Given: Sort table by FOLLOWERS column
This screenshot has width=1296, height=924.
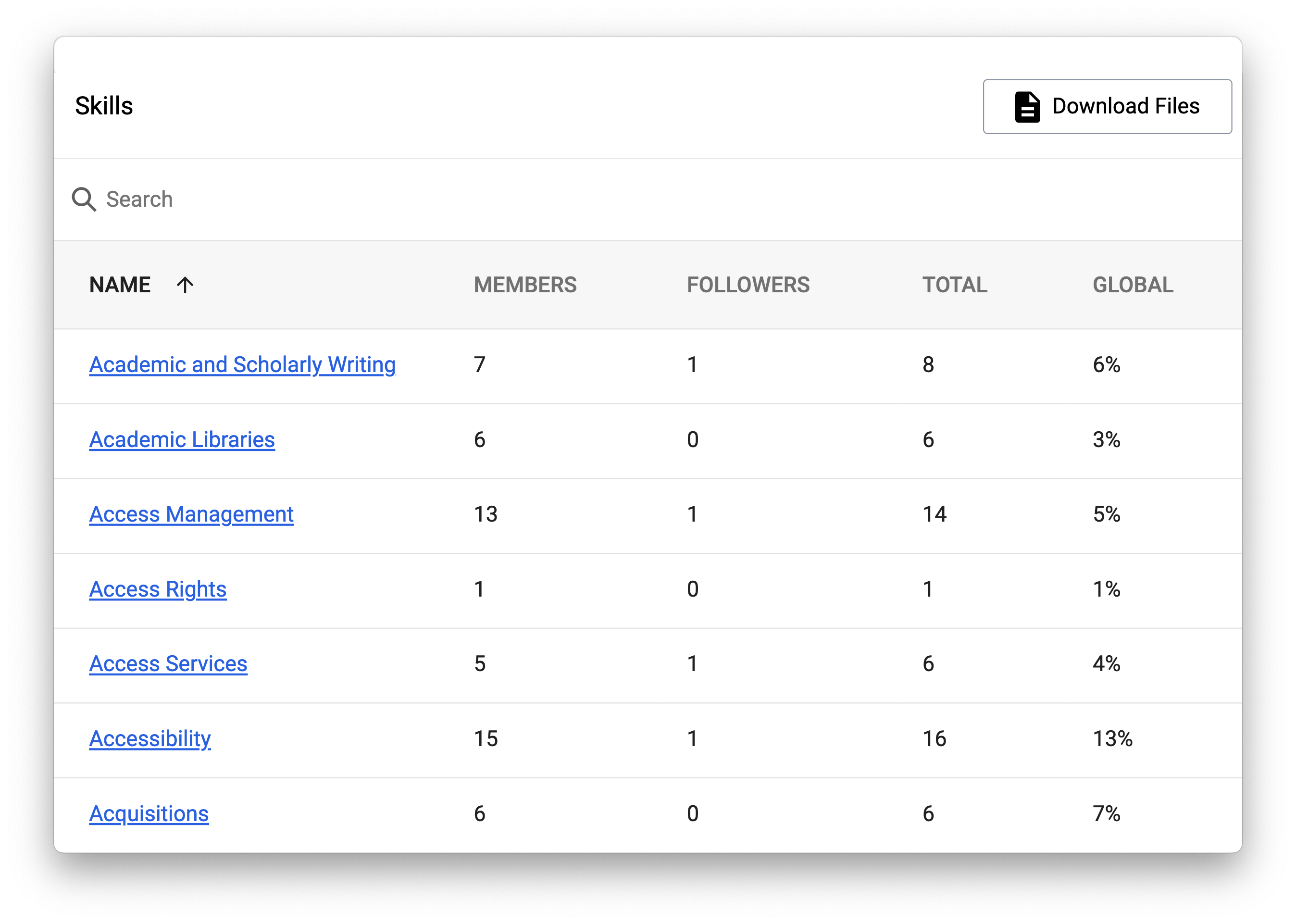Looking at the screenshot, I should 748,285.
